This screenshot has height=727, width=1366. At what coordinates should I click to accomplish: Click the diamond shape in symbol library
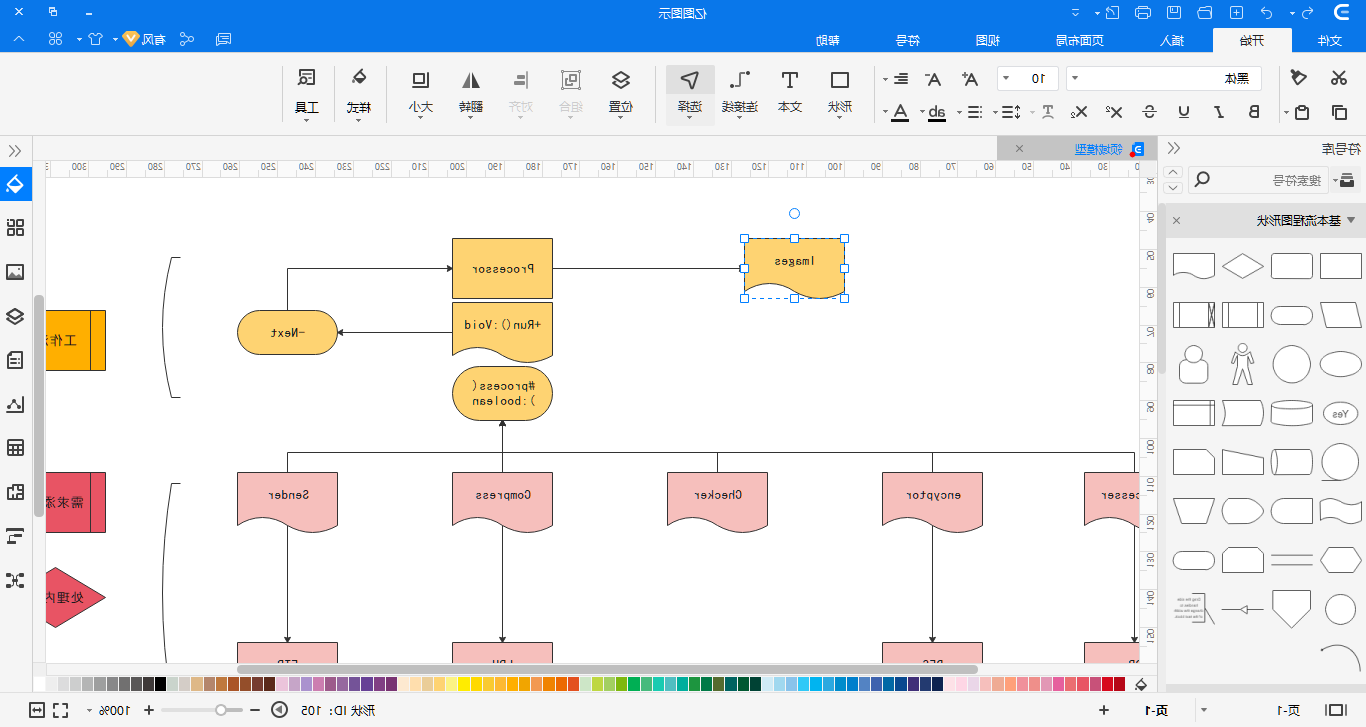1243,265
